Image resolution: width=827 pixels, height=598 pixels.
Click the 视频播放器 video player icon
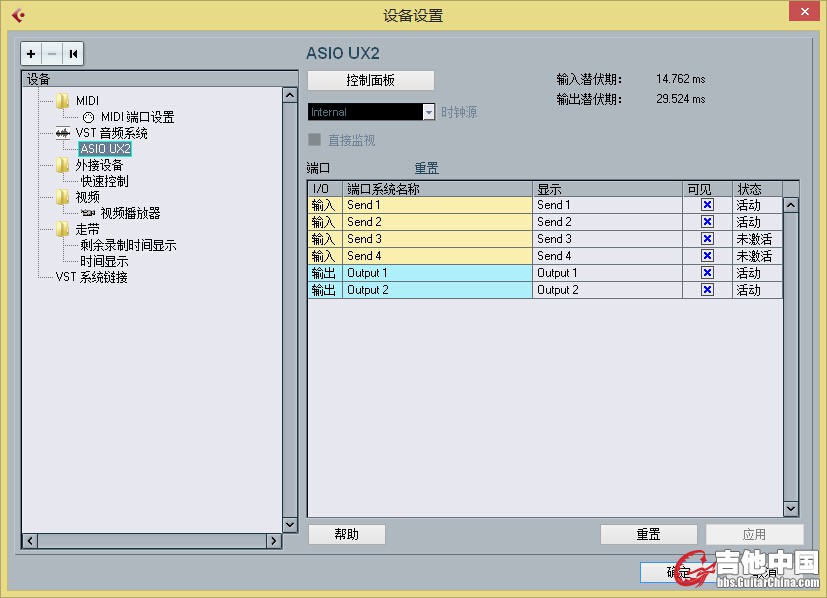tap(88, 213)
